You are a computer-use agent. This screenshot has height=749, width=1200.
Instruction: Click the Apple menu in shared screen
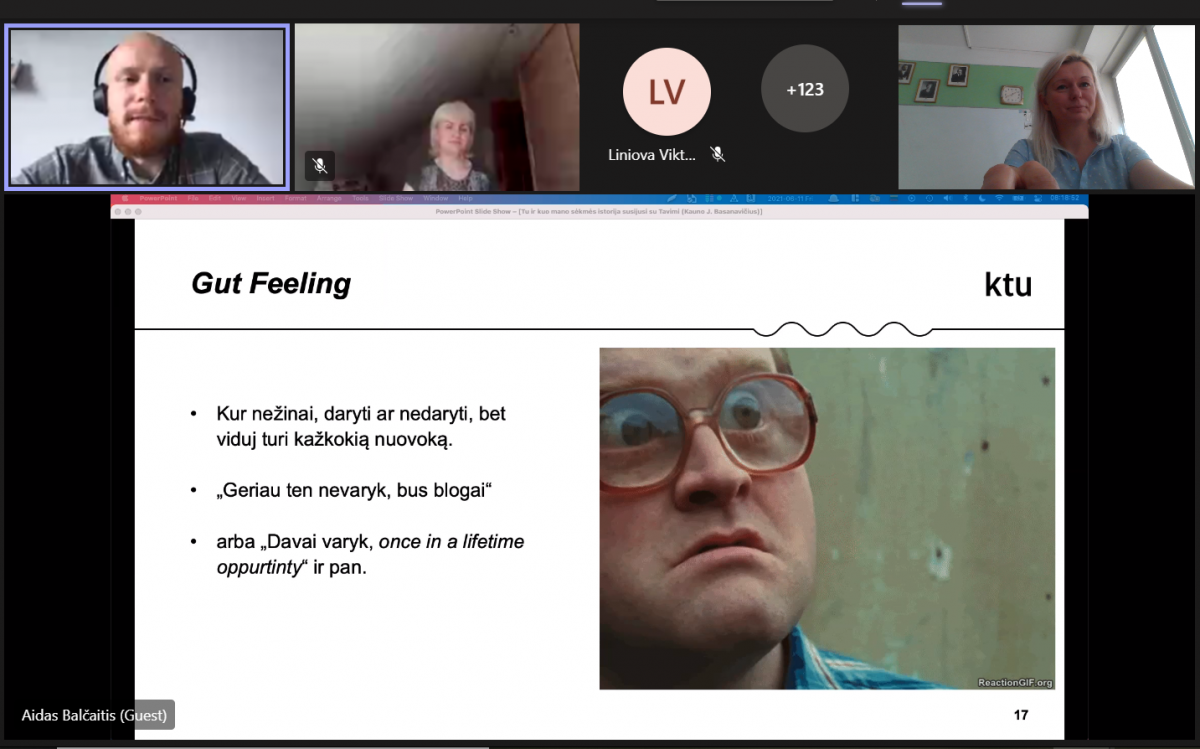point(125,198)
